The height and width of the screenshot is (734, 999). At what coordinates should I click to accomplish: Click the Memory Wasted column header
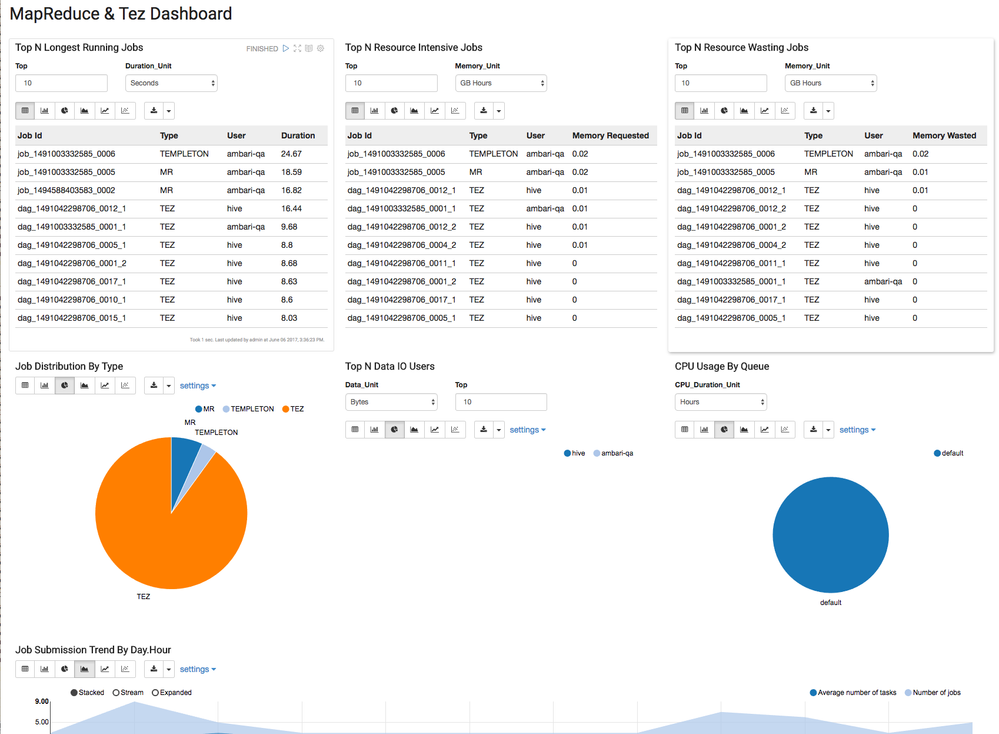point(944,136)
